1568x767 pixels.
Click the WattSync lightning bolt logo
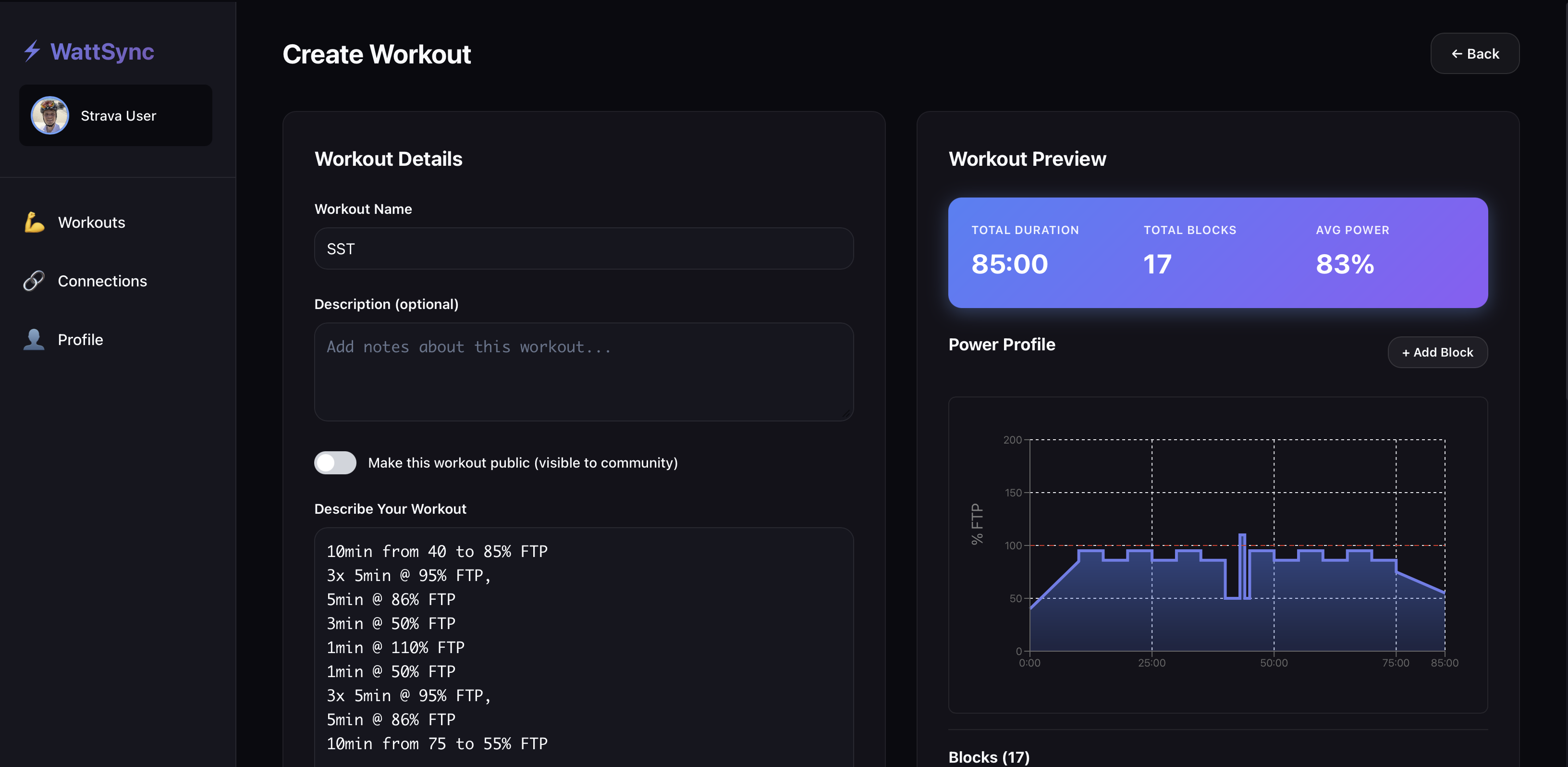(33, 52)
